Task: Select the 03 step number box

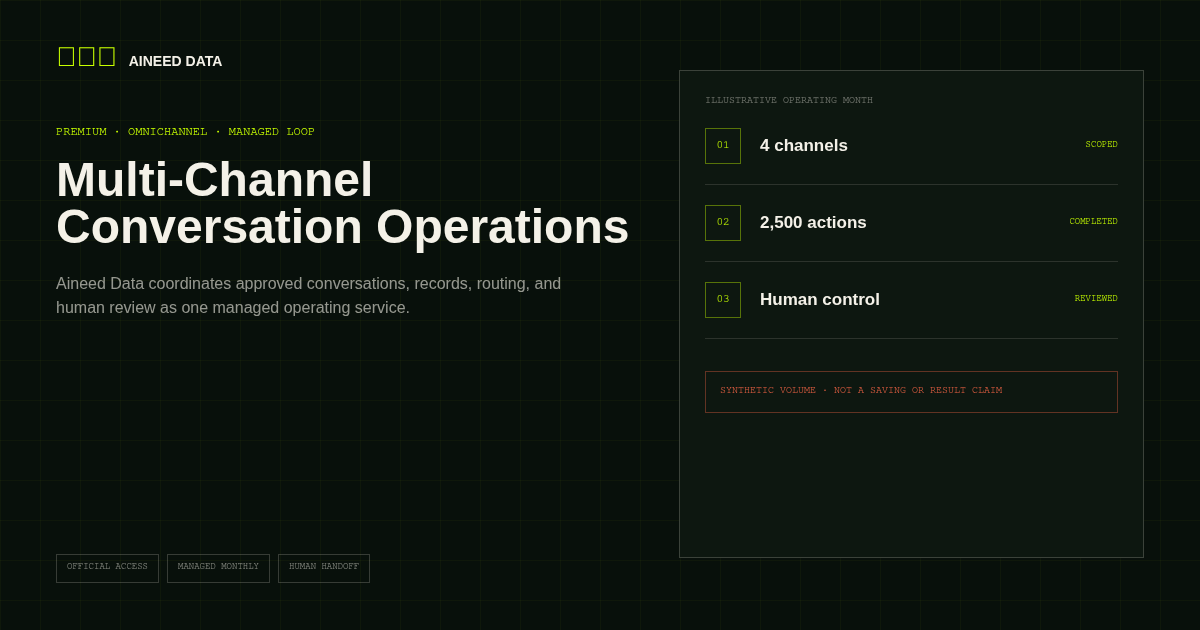Action: coord(723,300)
